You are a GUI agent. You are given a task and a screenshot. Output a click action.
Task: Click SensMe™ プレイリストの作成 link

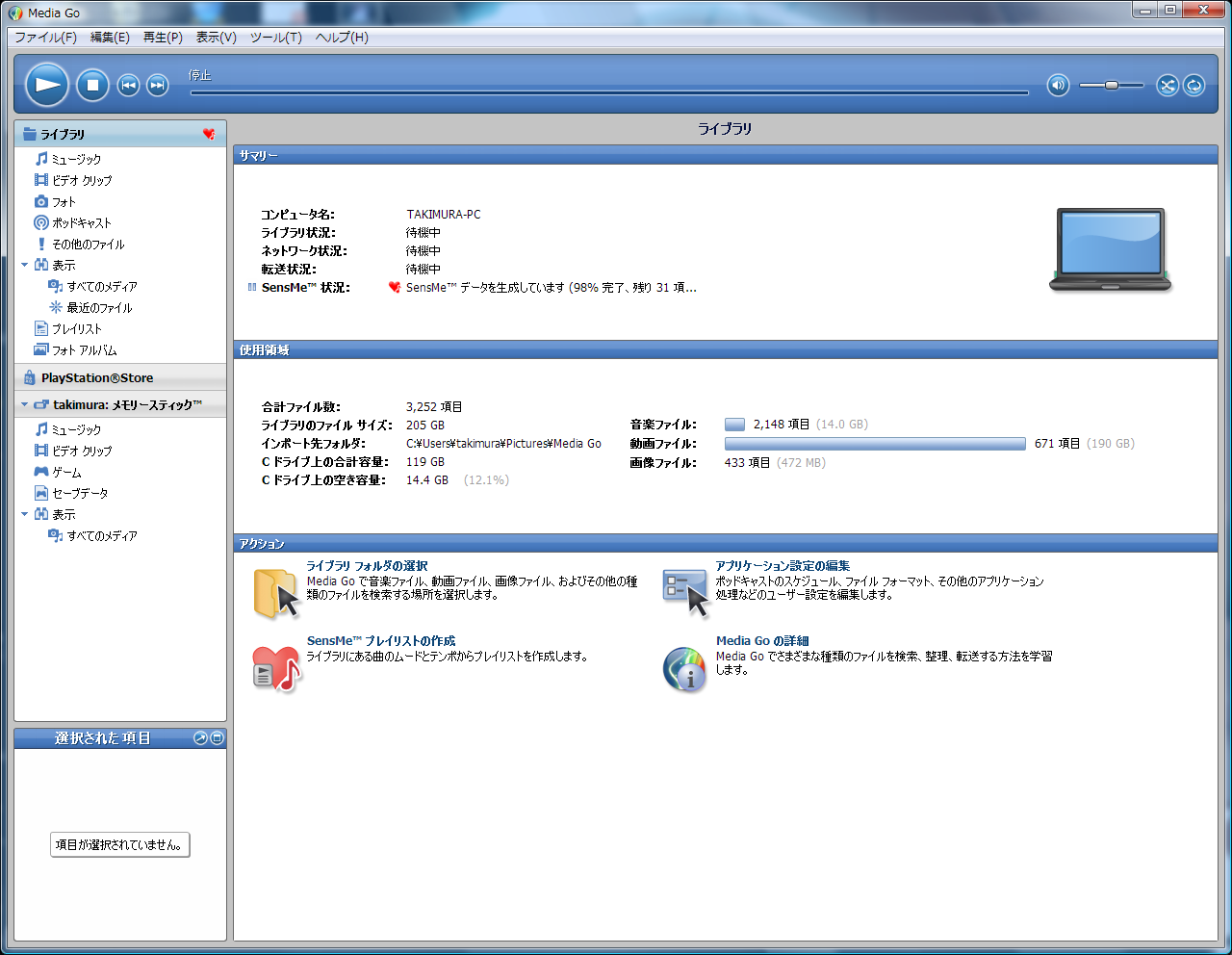[x=381, y=641]
